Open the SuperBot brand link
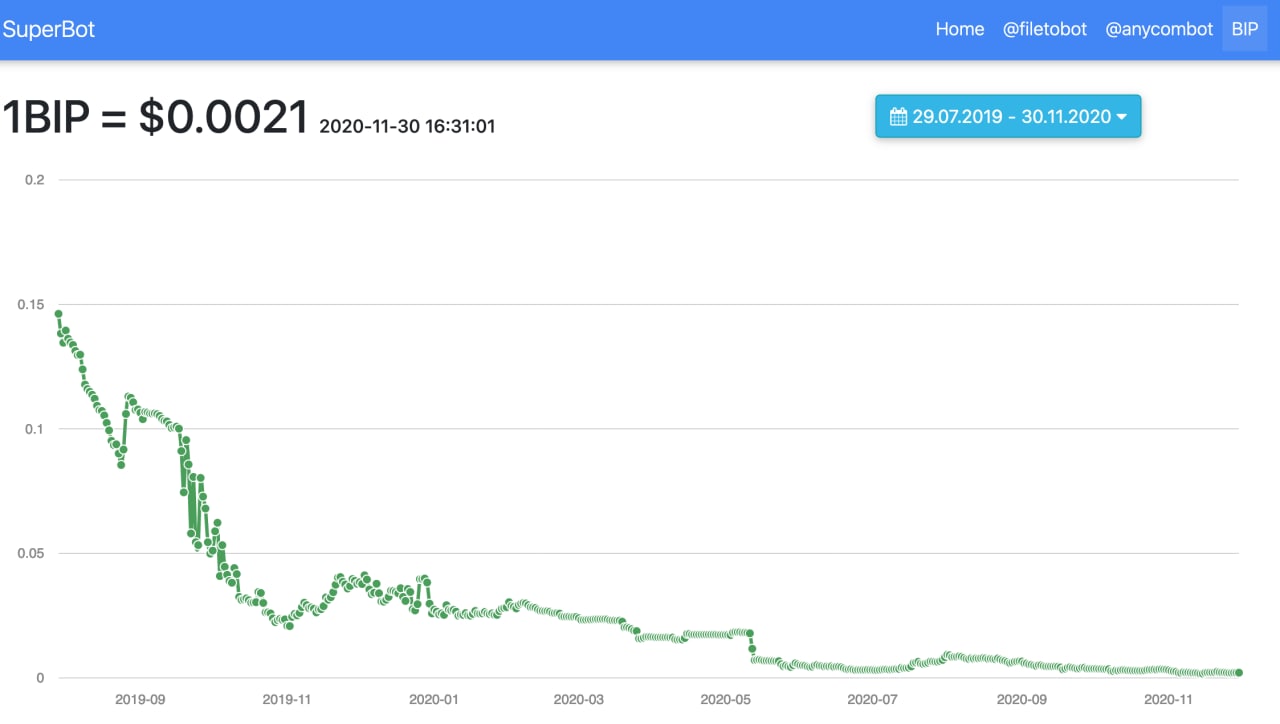 pyautogui.click(x=49, y=29)
